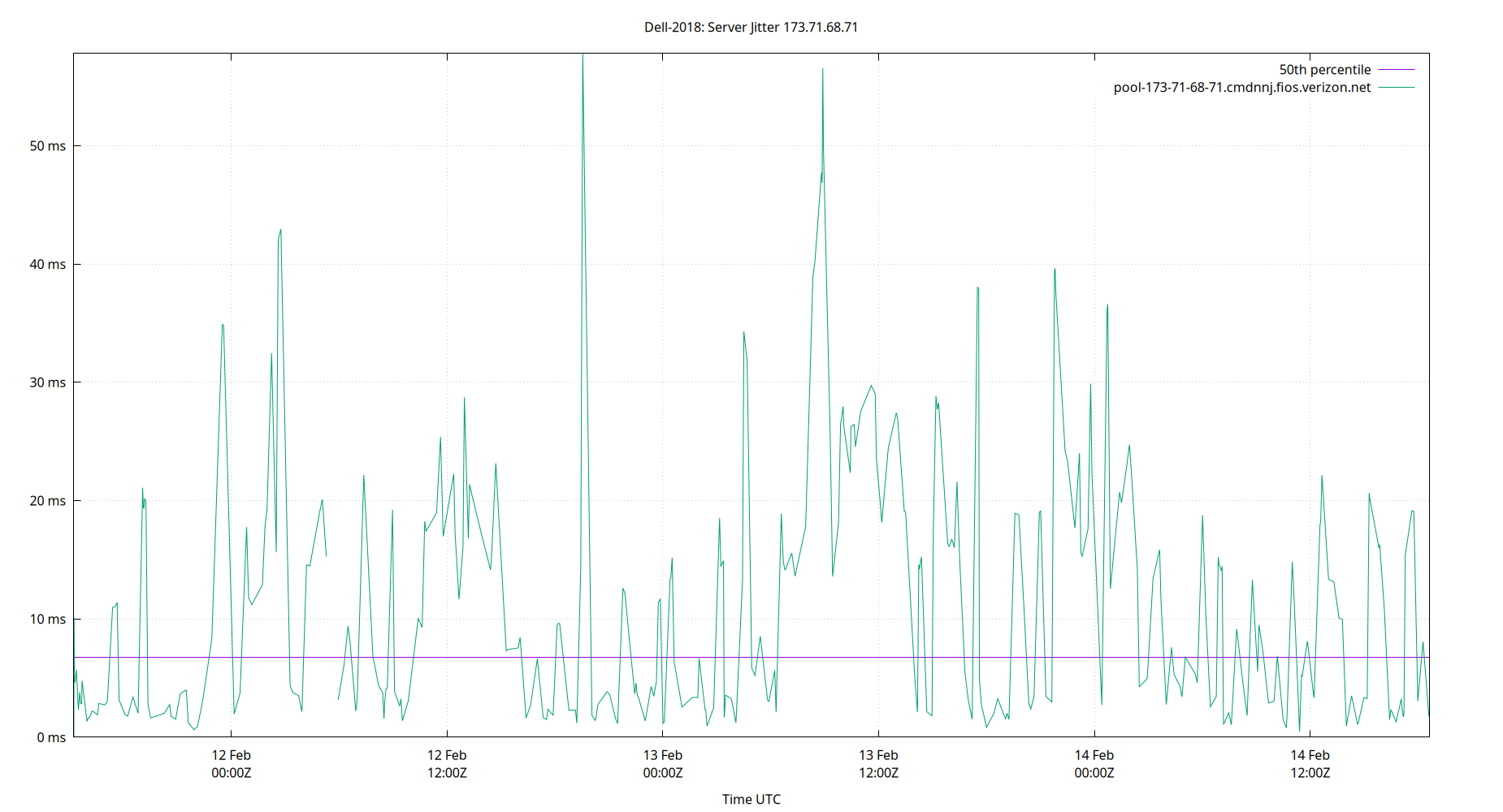Select the verizon.net legend line sample
This screenshot has height=812, width=1503.
1395,87
